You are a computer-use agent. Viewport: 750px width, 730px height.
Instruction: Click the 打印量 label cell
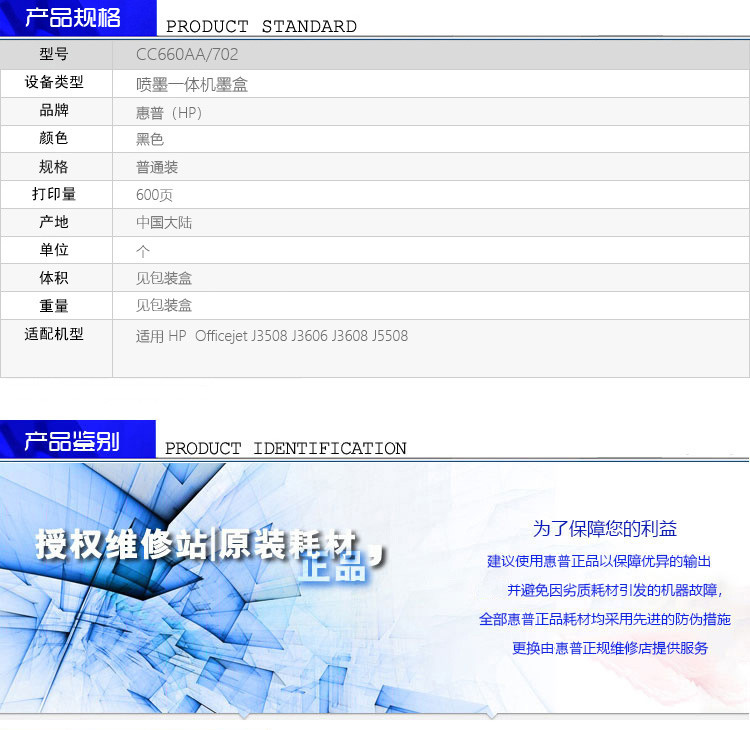click(x=56, y=194)
